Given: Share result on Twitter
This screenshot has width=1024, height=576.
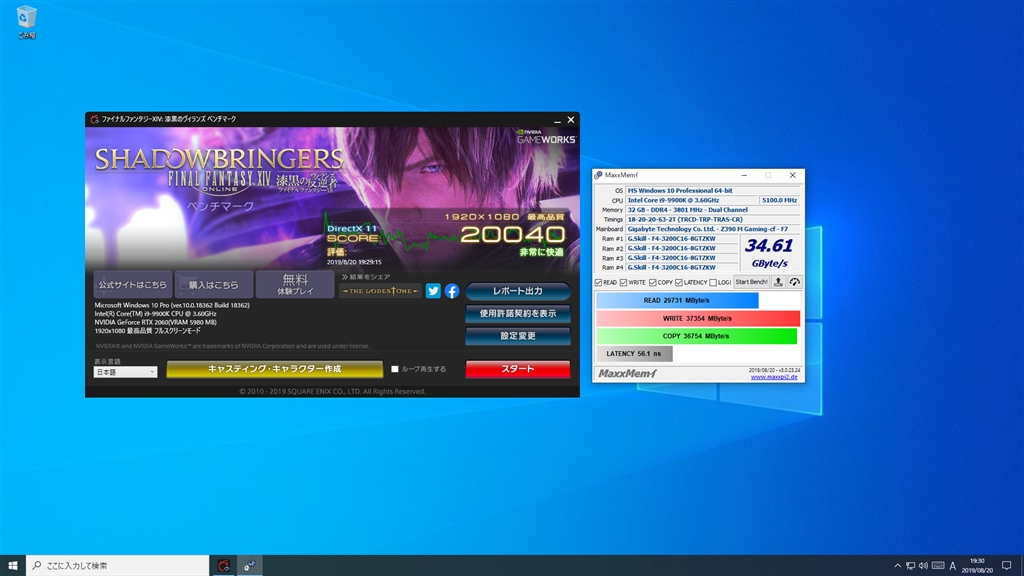Looking at the screenshot, I should pyautogui.click(x=433, y=291).
